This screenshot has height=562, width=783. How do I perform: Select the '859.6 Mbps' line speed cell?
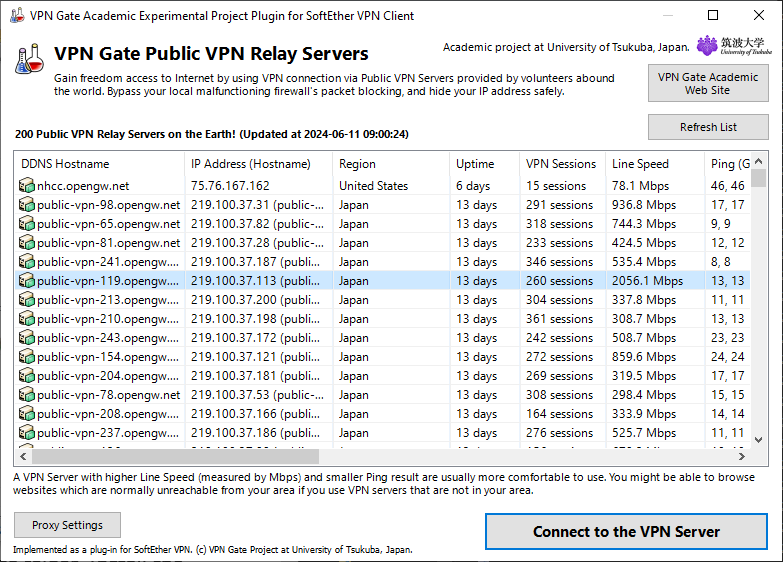(x=644, y=357)
